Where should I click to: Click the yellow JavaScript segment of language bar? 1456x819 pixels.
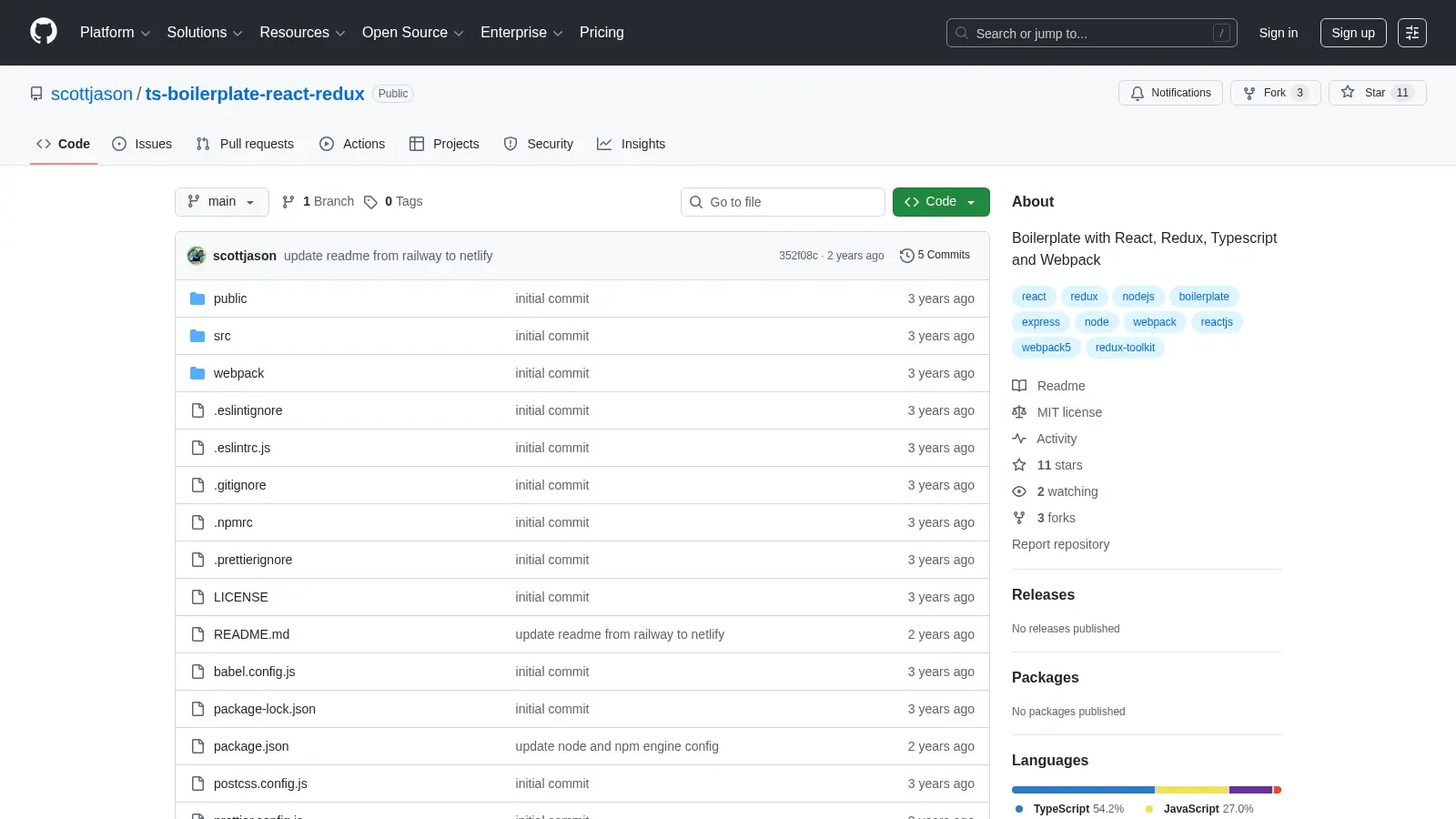[x=1192, y=790]
